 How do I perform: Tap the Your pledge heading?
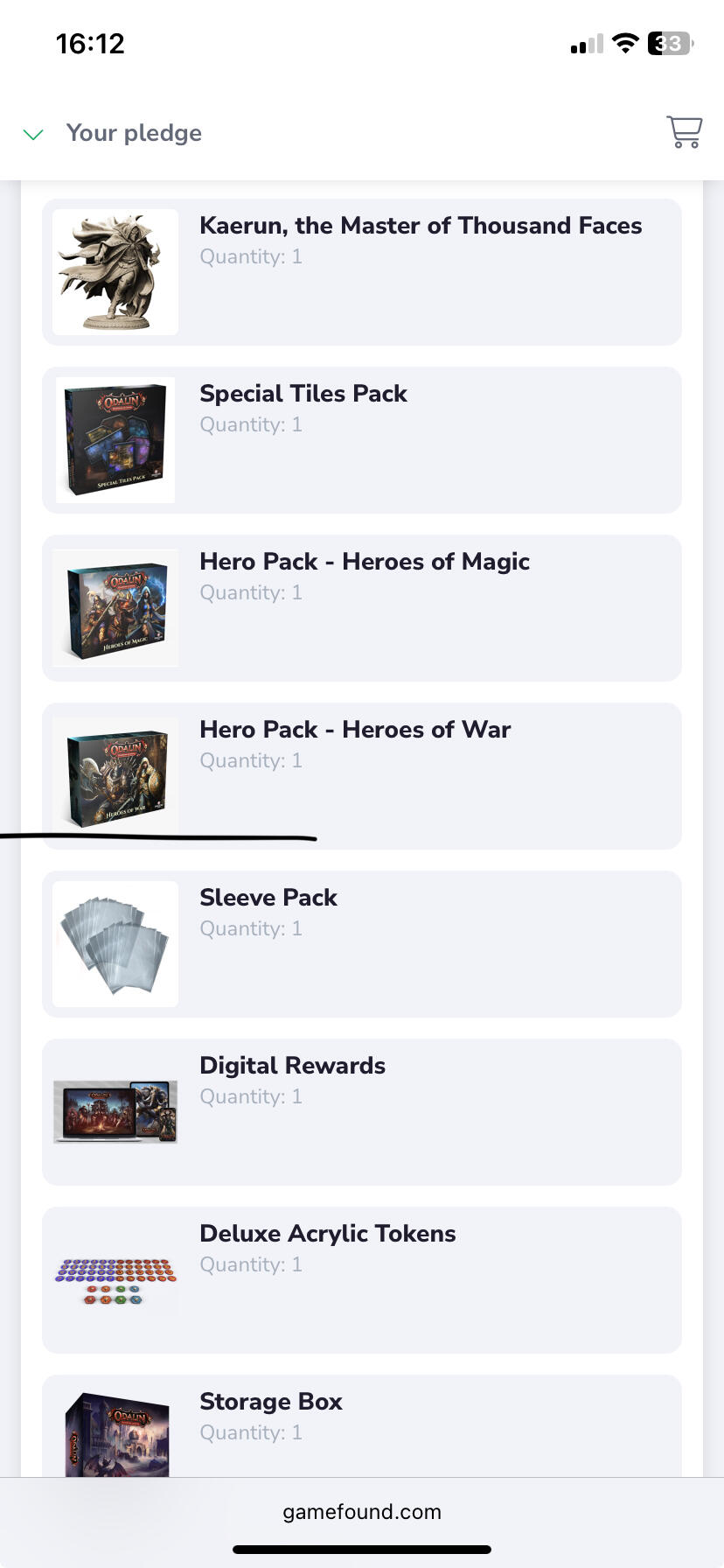pyautogui.click(x=134, y=133)
